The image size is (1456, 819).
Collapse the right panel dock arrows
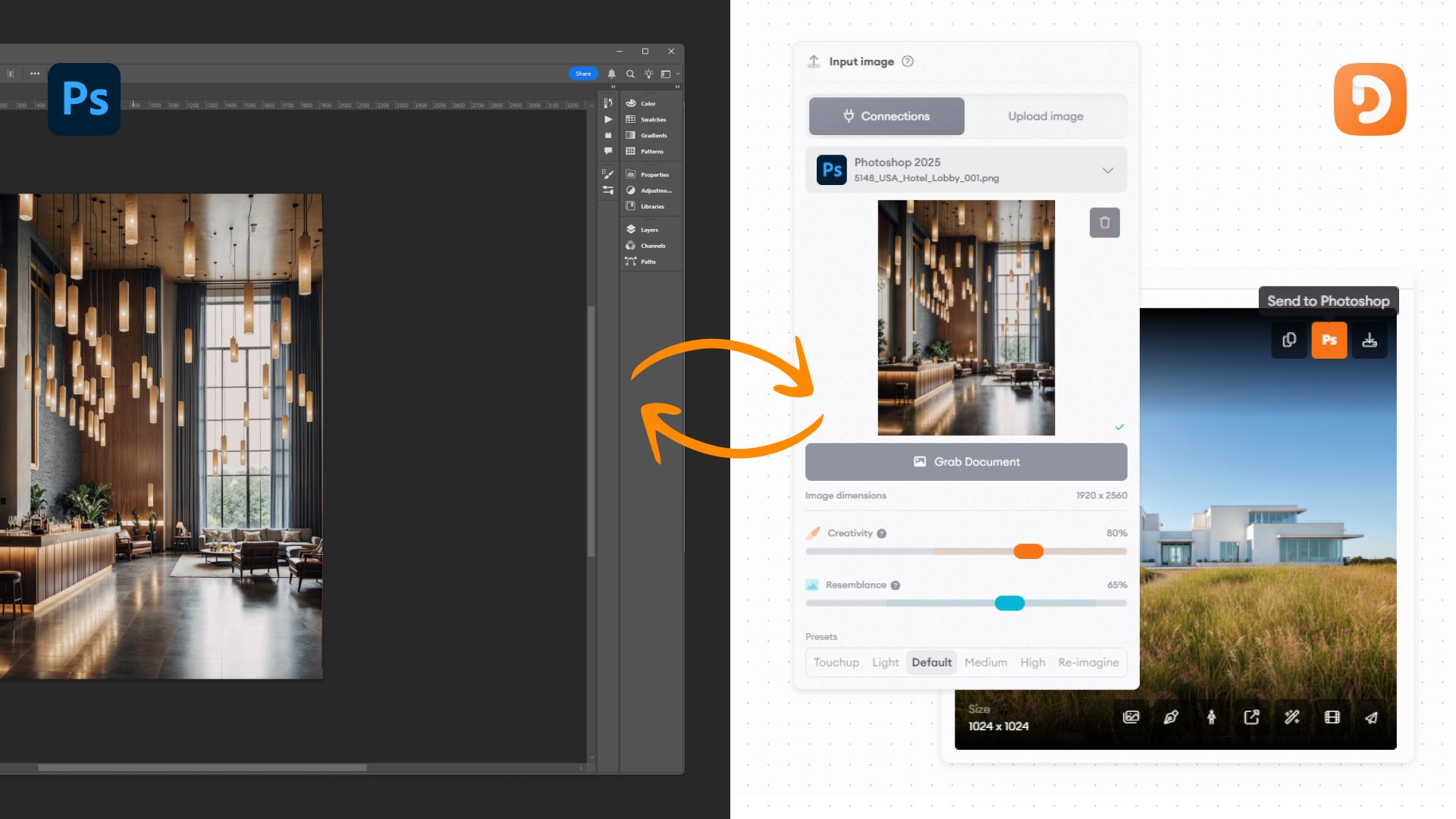point(677,87)
